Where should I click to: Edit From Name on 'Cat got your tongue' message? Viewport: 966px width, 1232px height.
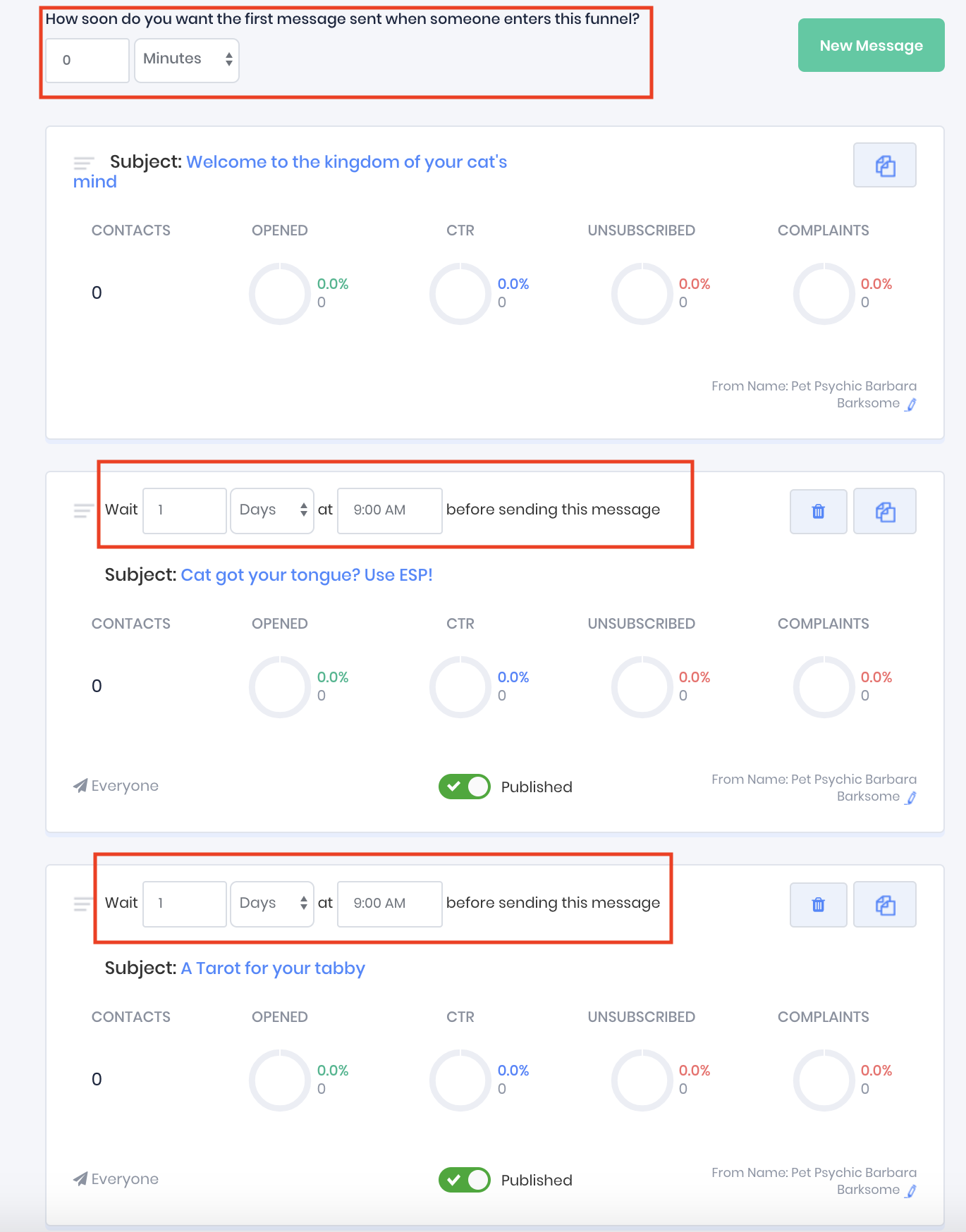pos(911,798)
